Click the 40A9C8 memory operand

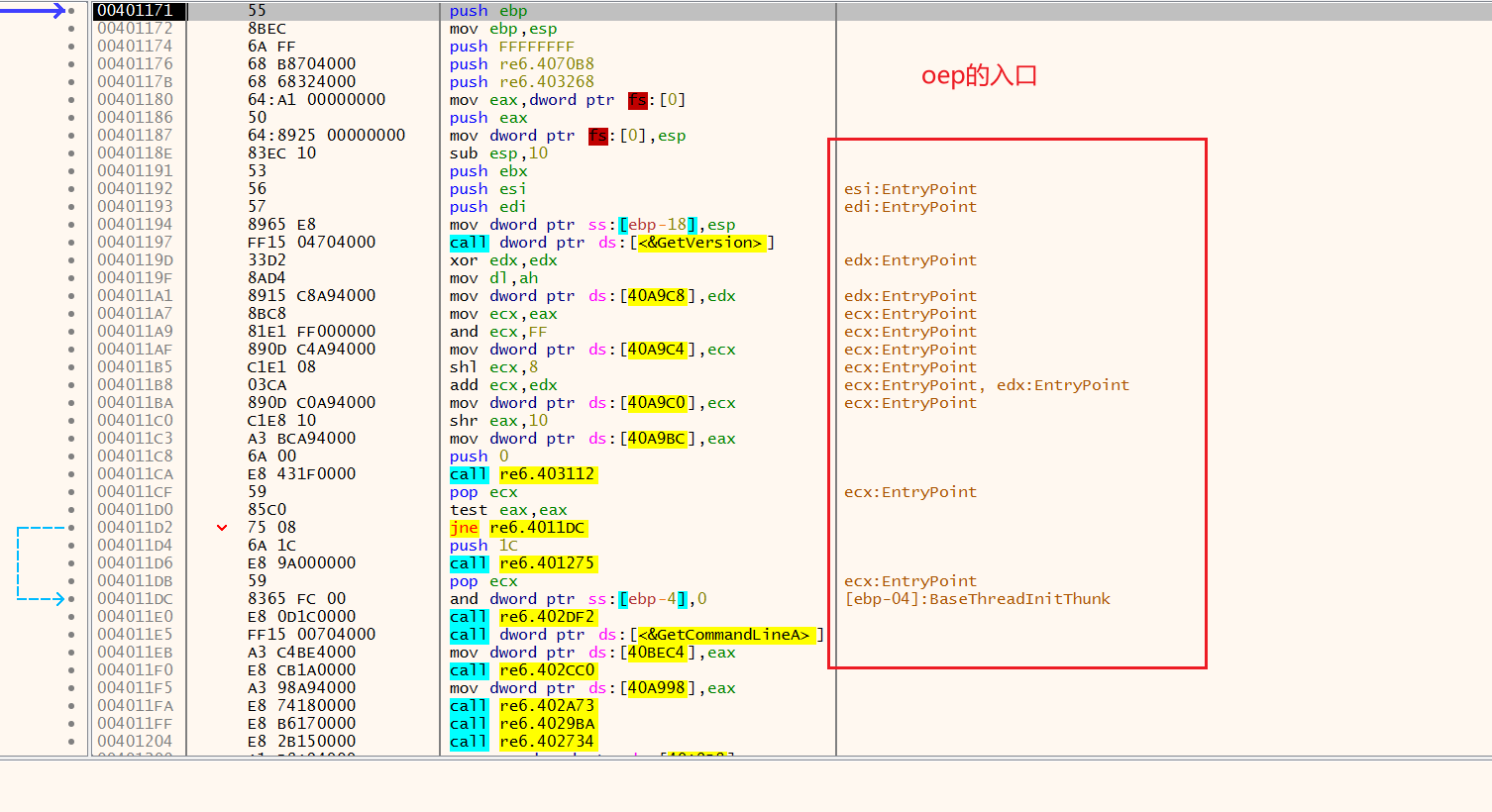coord(656,296)
